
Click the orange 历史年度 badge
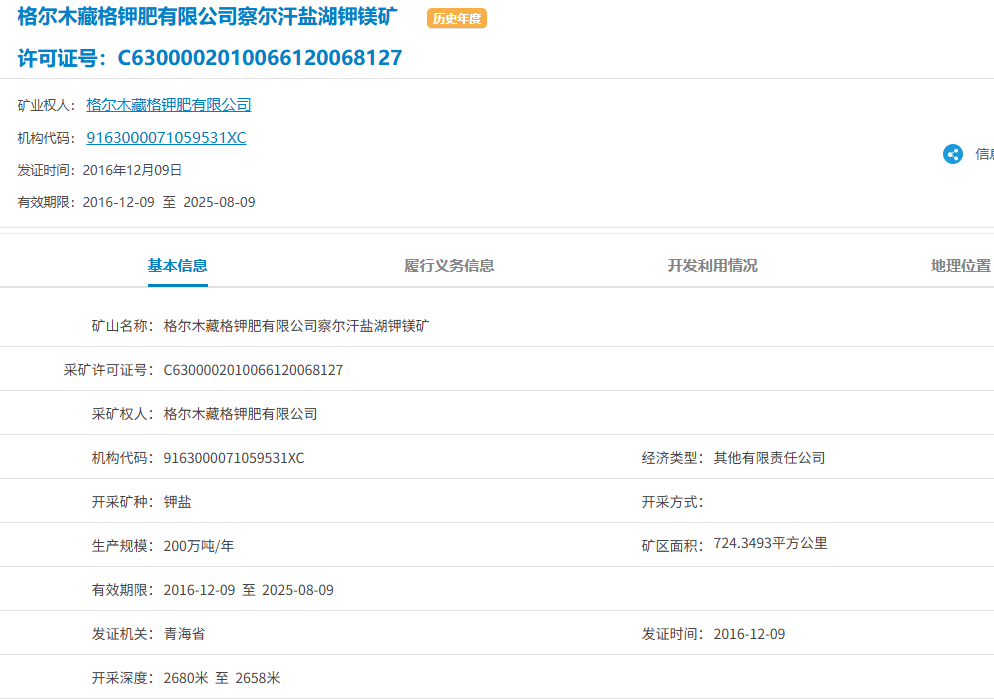(x=457, y=18)
